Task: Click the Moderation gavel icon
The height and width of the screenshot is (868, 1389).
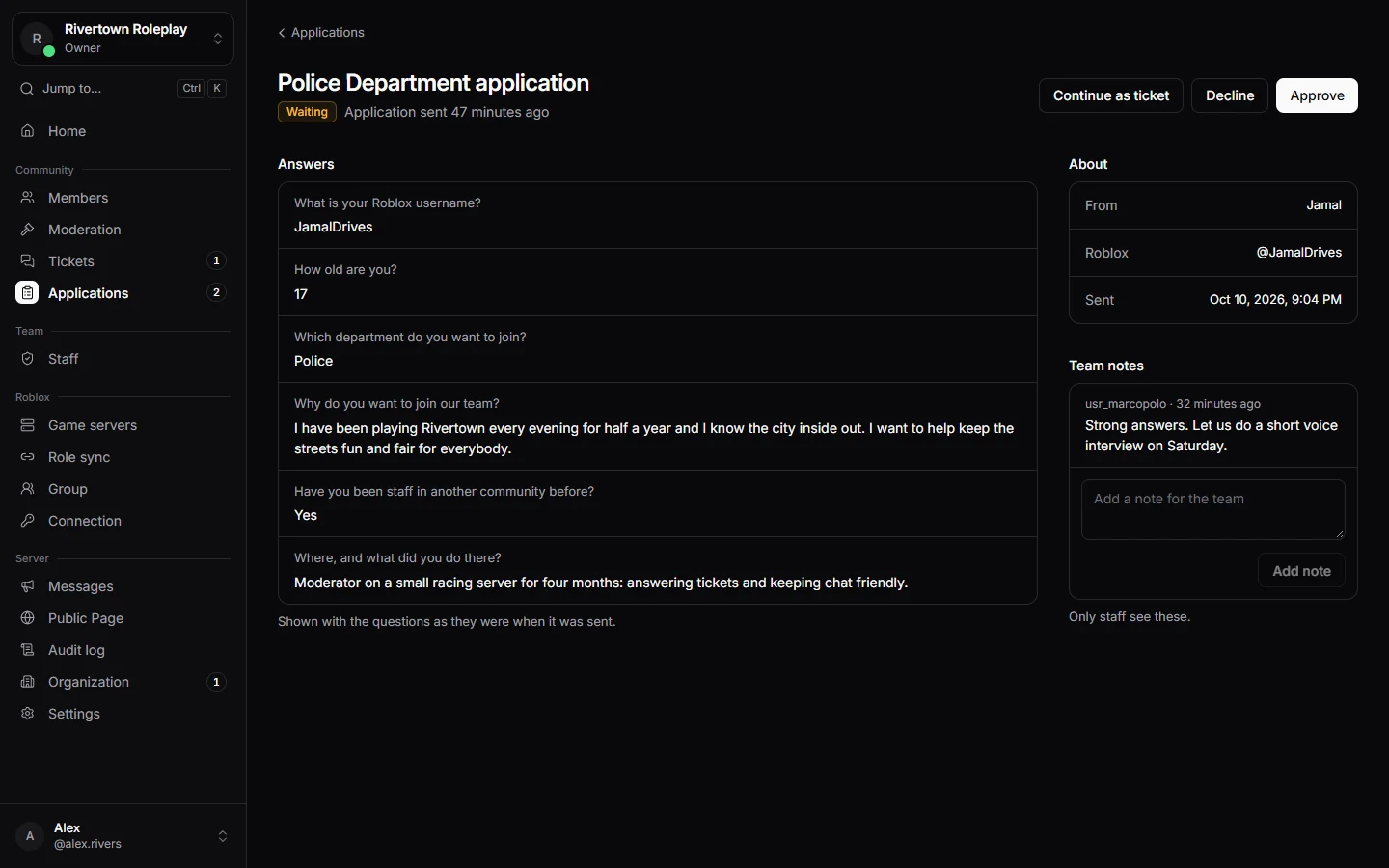Action: pos(28,230)
